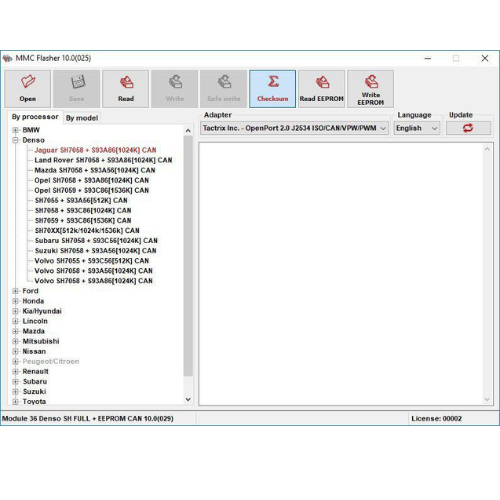Select Jaguar SH7058 + S93A86[1024K] CAN
Viewport: 500px width, 500px height.
pyautogui.click(x=95, y=150)
